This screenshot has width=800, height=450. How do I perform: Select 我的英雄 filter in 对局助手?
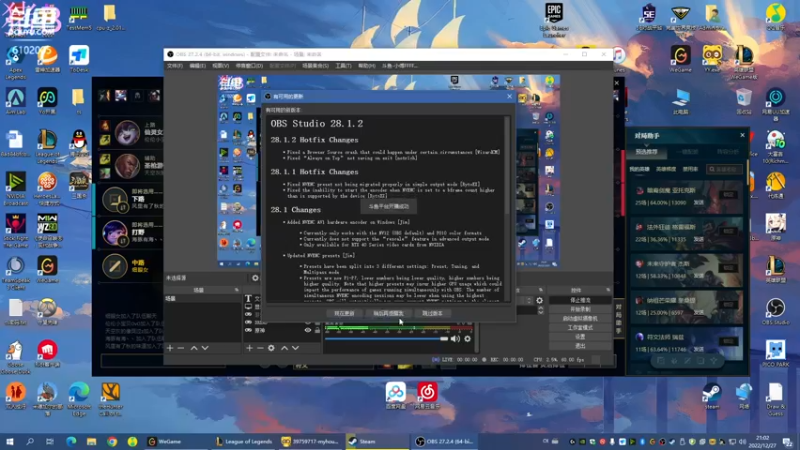639,169
